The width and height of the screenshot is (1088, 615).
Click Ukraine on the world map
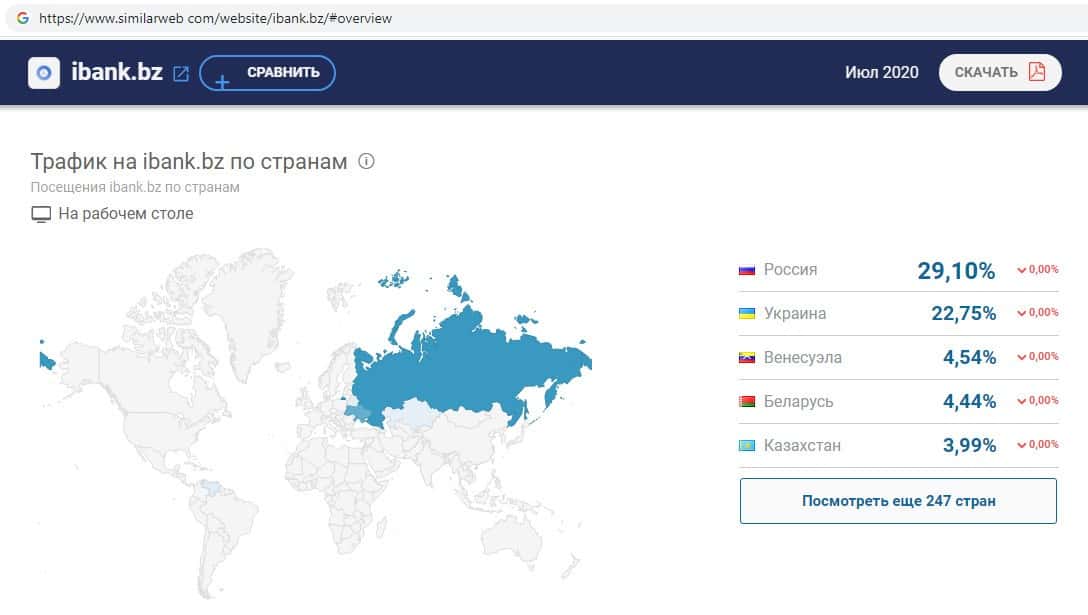359,412
